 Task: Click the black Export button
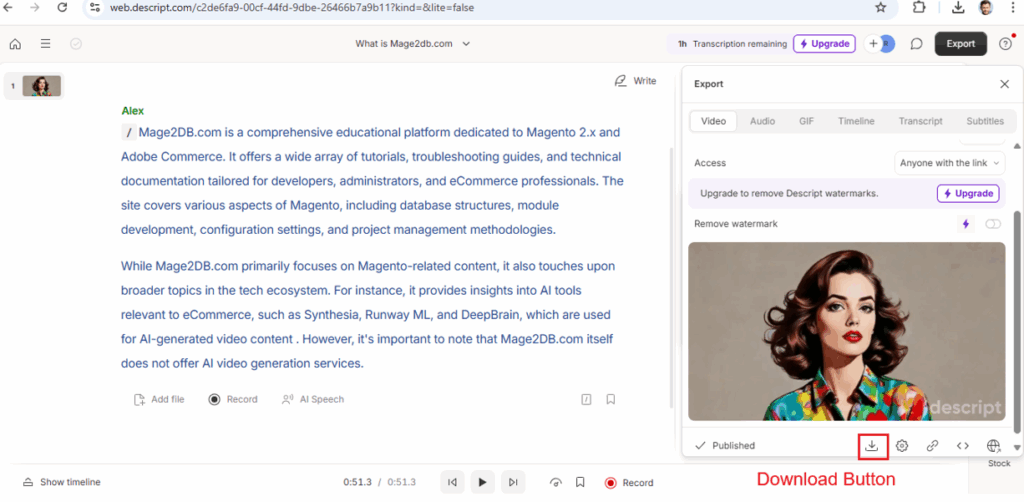click(x=961, y=44)
